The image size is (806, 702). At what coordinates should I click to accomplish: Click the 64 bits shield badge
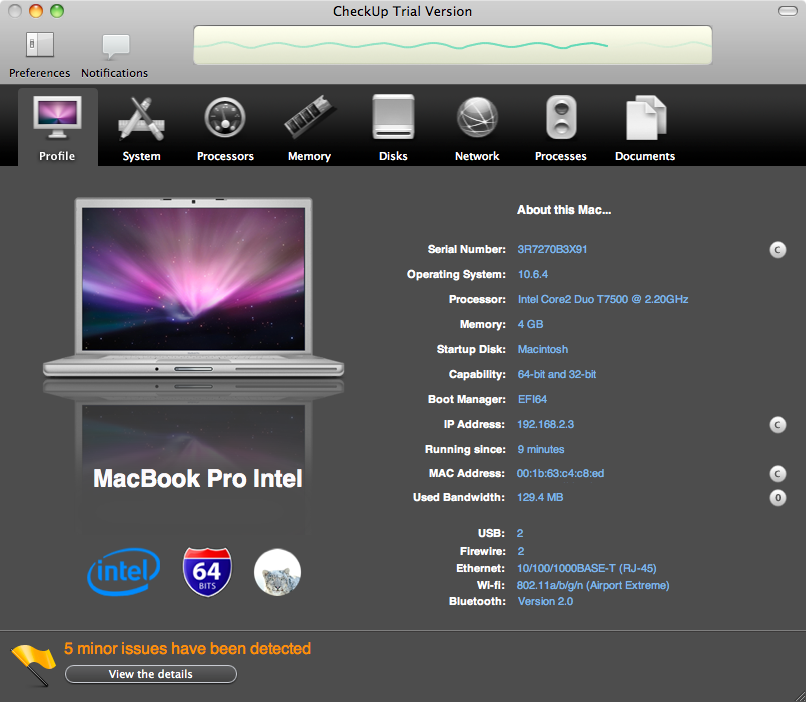click(x=207, y=572)
